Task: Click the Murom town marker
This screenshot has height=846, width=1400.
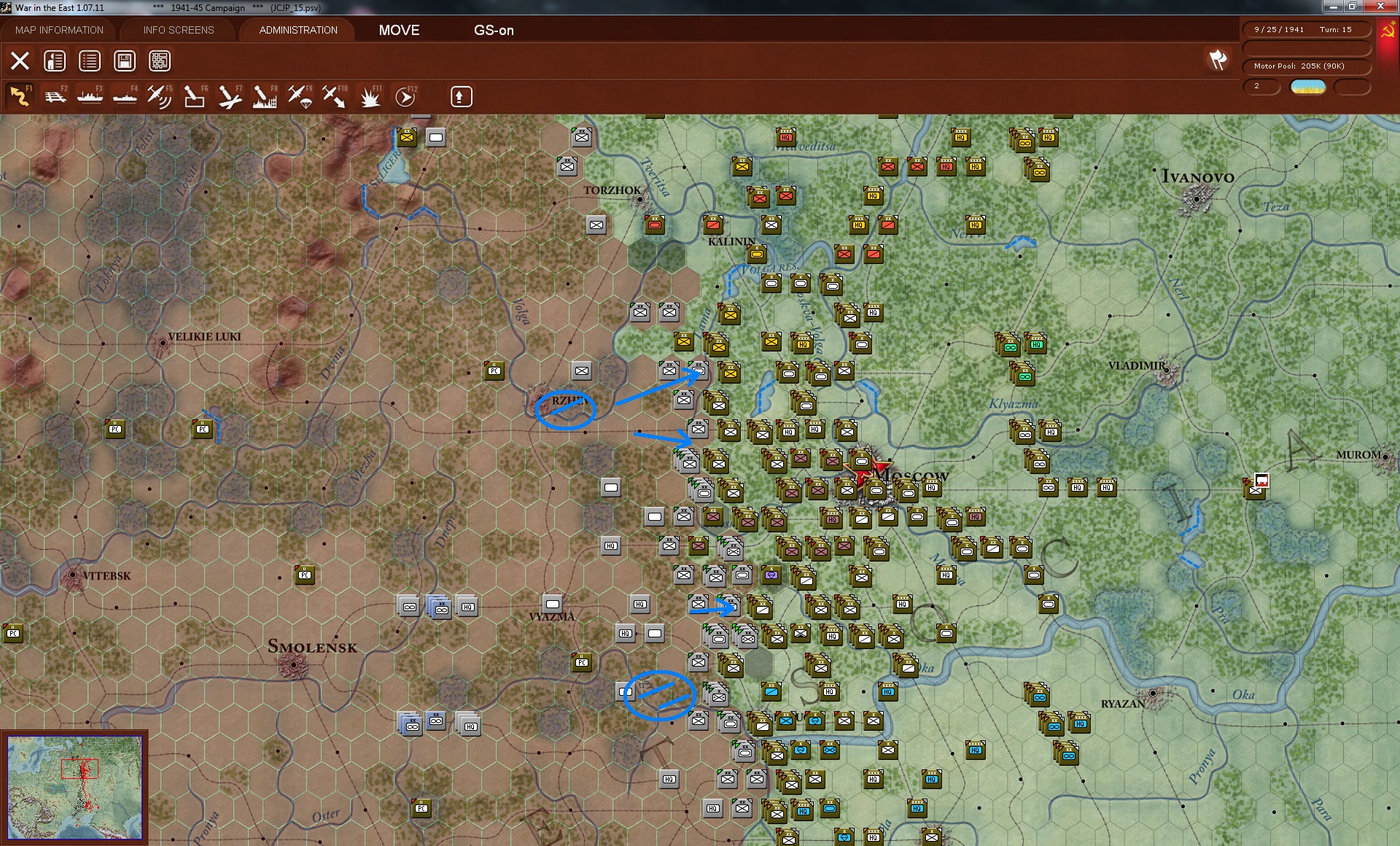Action: click(x=1385, y=457)
